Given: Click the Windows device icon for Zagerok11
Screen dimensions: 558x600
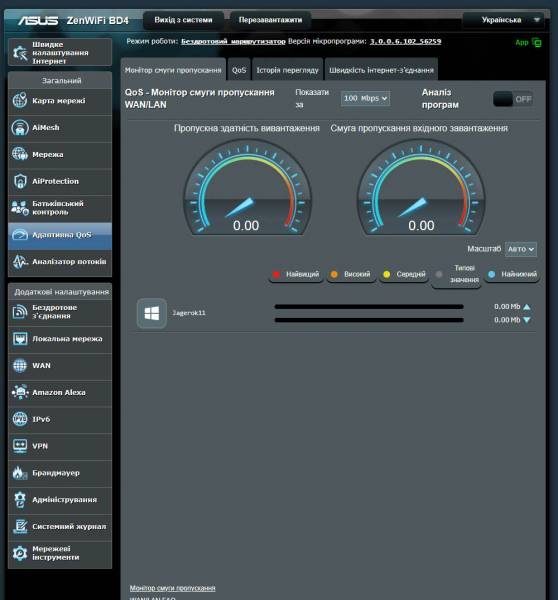Looking at the screenshot, I should (x=152, y=313).
